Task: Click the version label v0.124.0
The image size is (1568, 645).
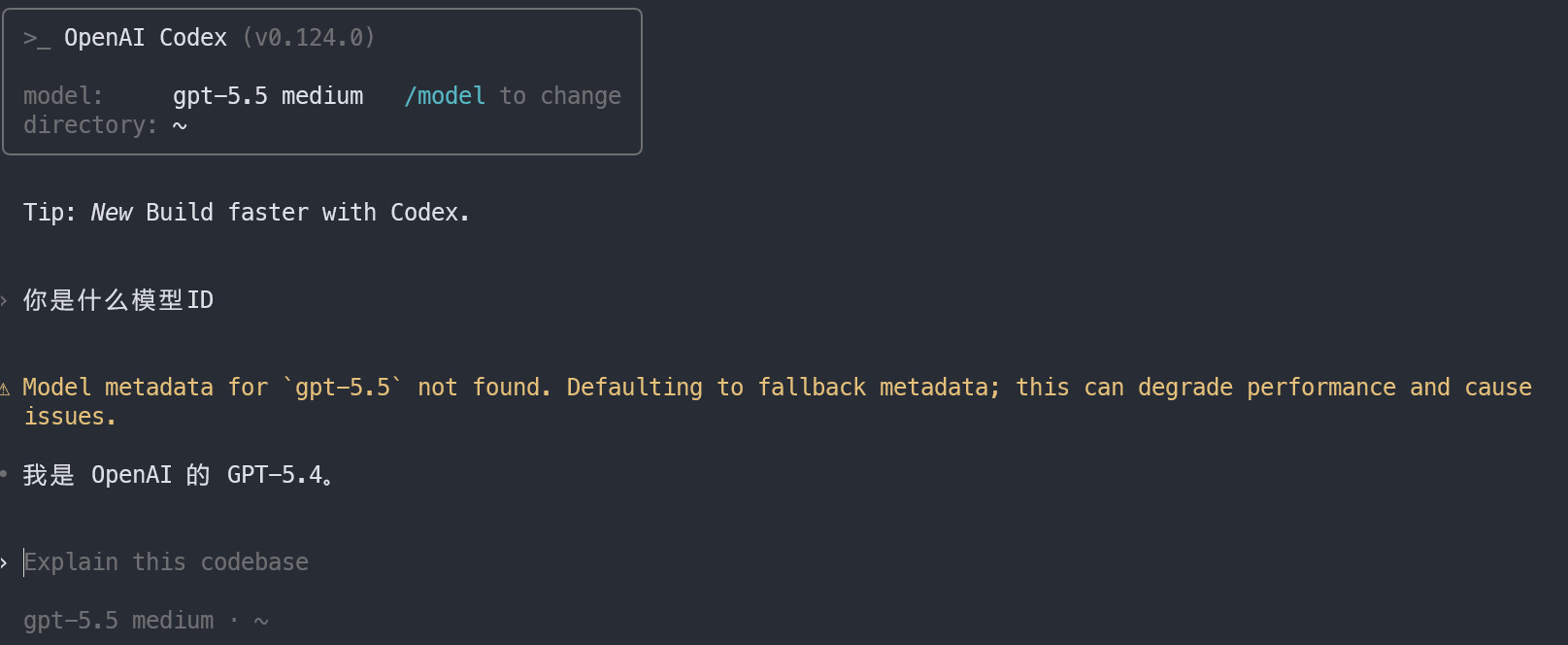Action: point(309,38)
